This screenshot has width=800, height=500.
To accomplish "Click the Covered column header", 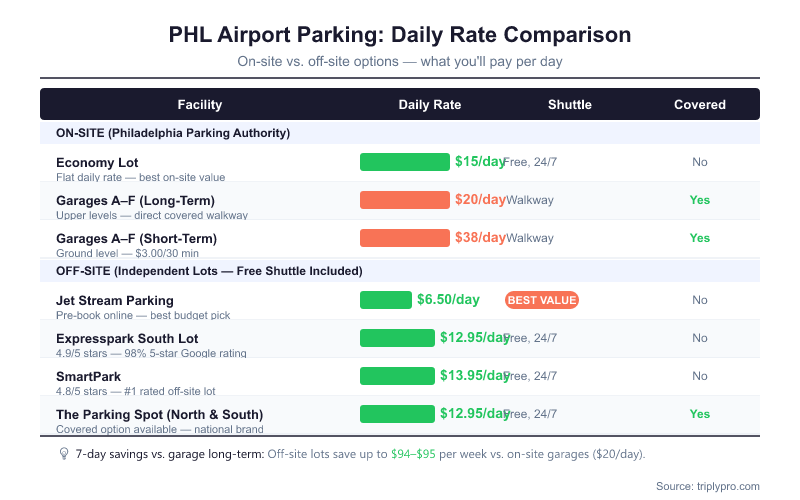I will tap(700, 104).
